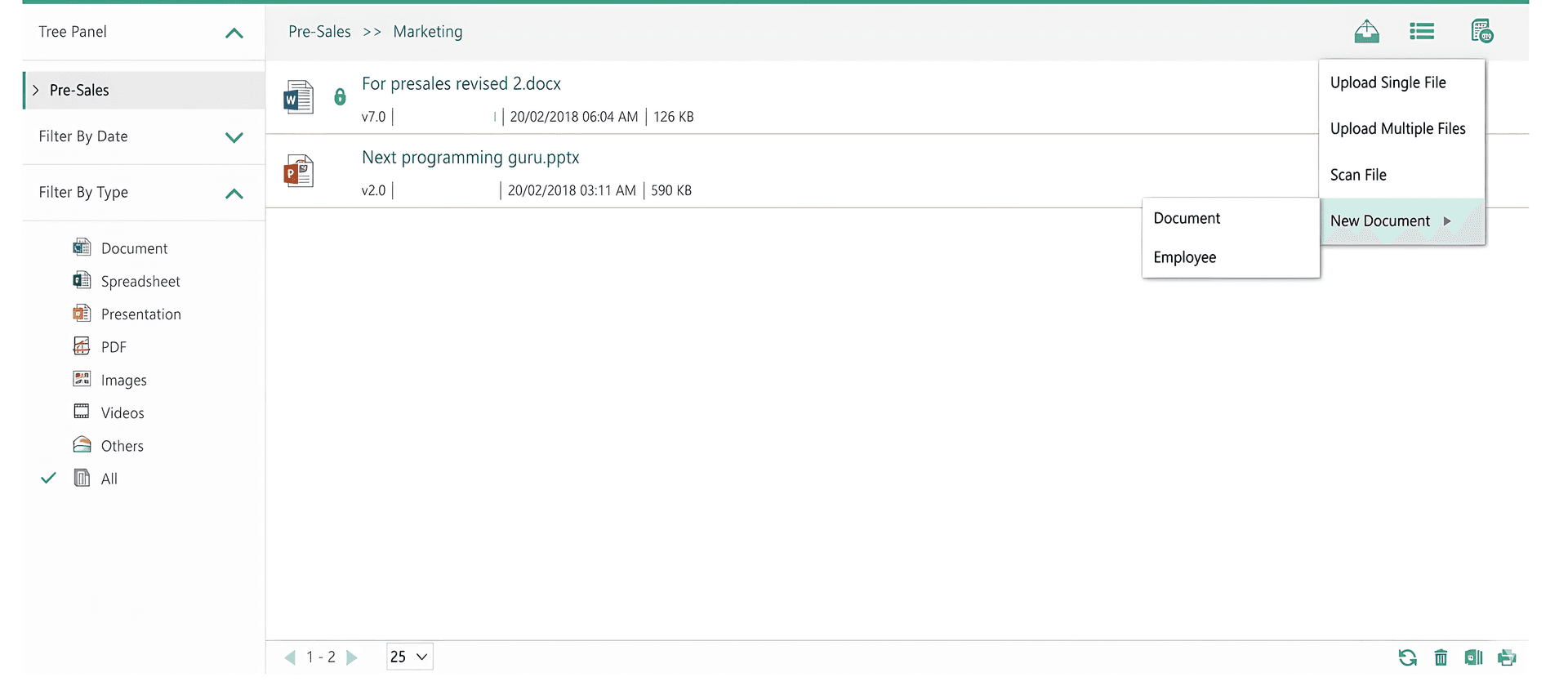Collapse the Filter By Type section
Image resolution: width=1568 pixels, height=695 pixels.
pyautogui.click(x=234, y=194)
